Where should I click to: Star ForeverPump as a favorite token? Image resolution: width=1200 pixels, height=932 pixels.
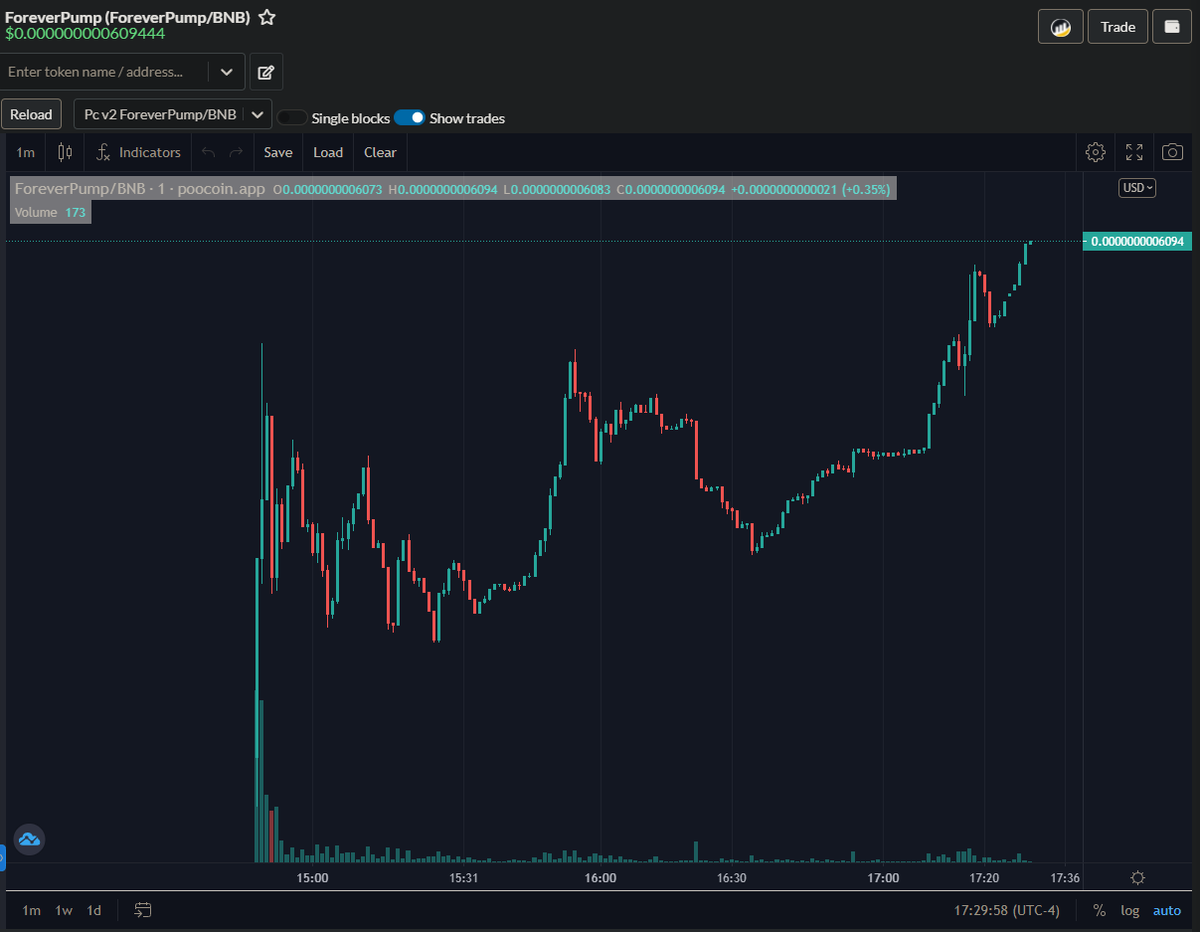pos(267,17)
